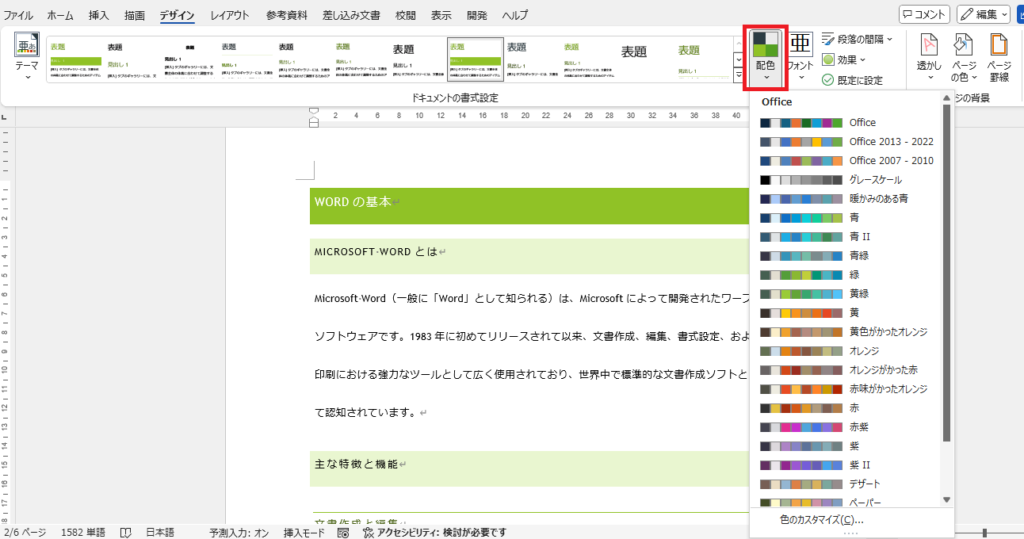Screen dimensions: 1024x539
Task: Click the WORDの基本 heading in document
Action: pos(353,202)
